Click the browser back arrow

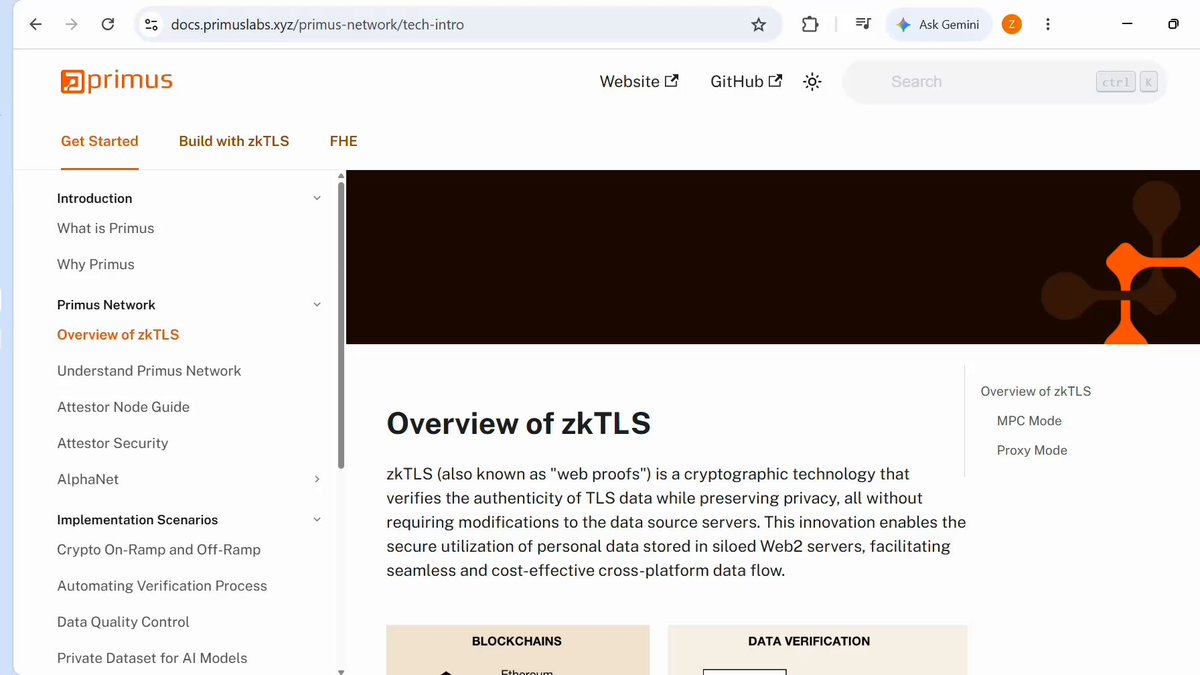(36, 25)
